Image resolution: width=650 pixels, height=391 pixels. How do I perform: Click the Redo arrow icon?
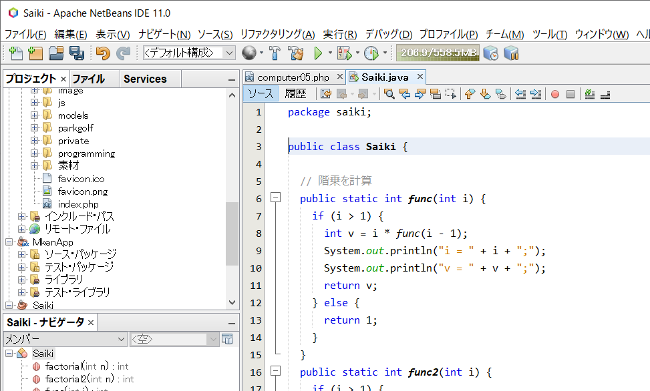tap(123, 53)
